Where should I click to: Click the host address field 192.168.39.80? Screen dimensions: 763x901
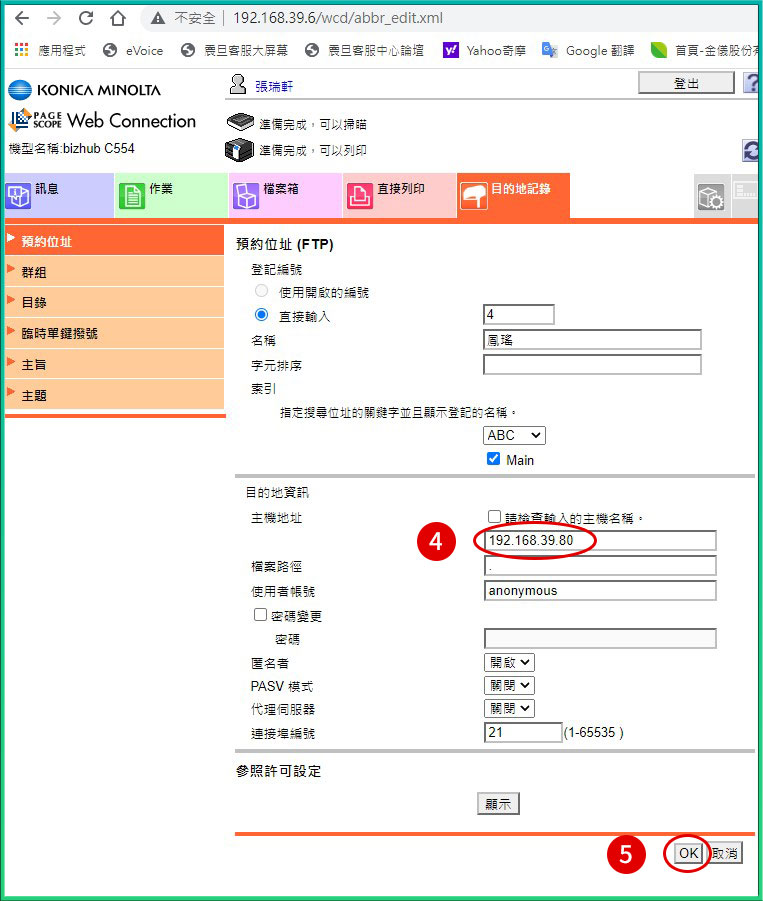pyautogui.click(x=600, y=541)
